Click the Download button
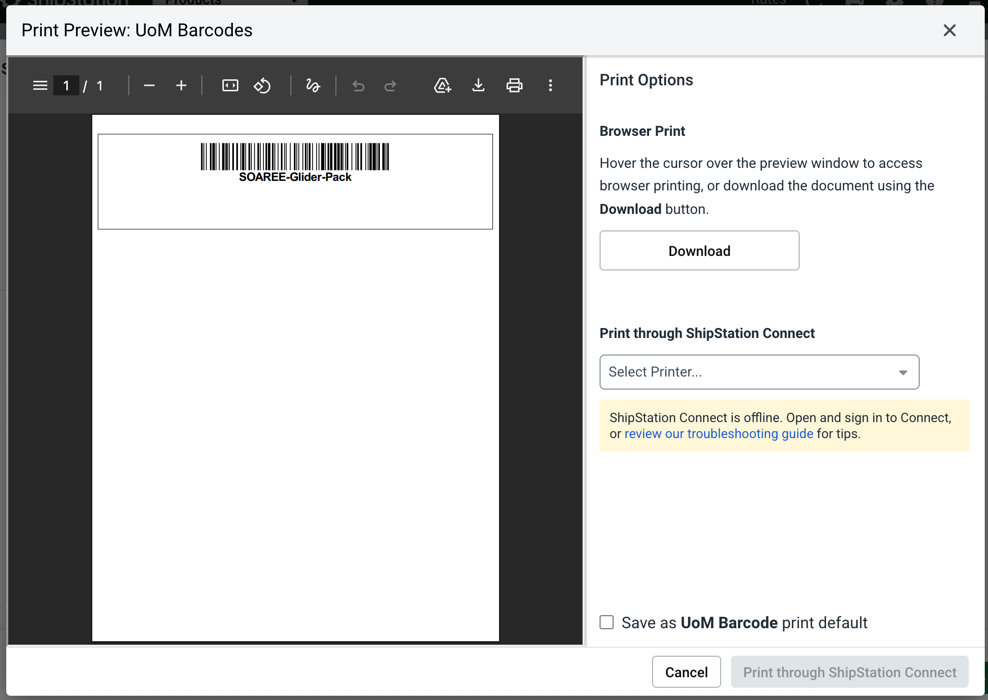 point(699,251)
